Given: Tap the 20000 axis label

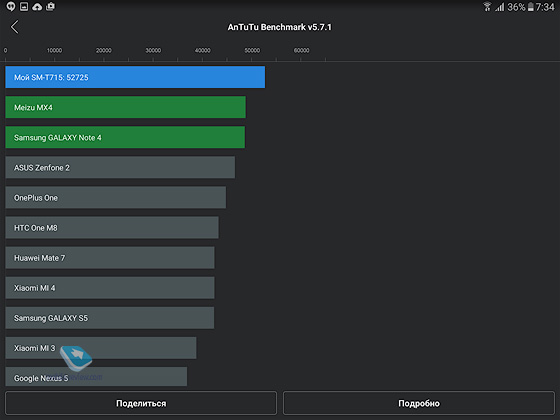Looking at the screenshot, I should tap(104, 50).
